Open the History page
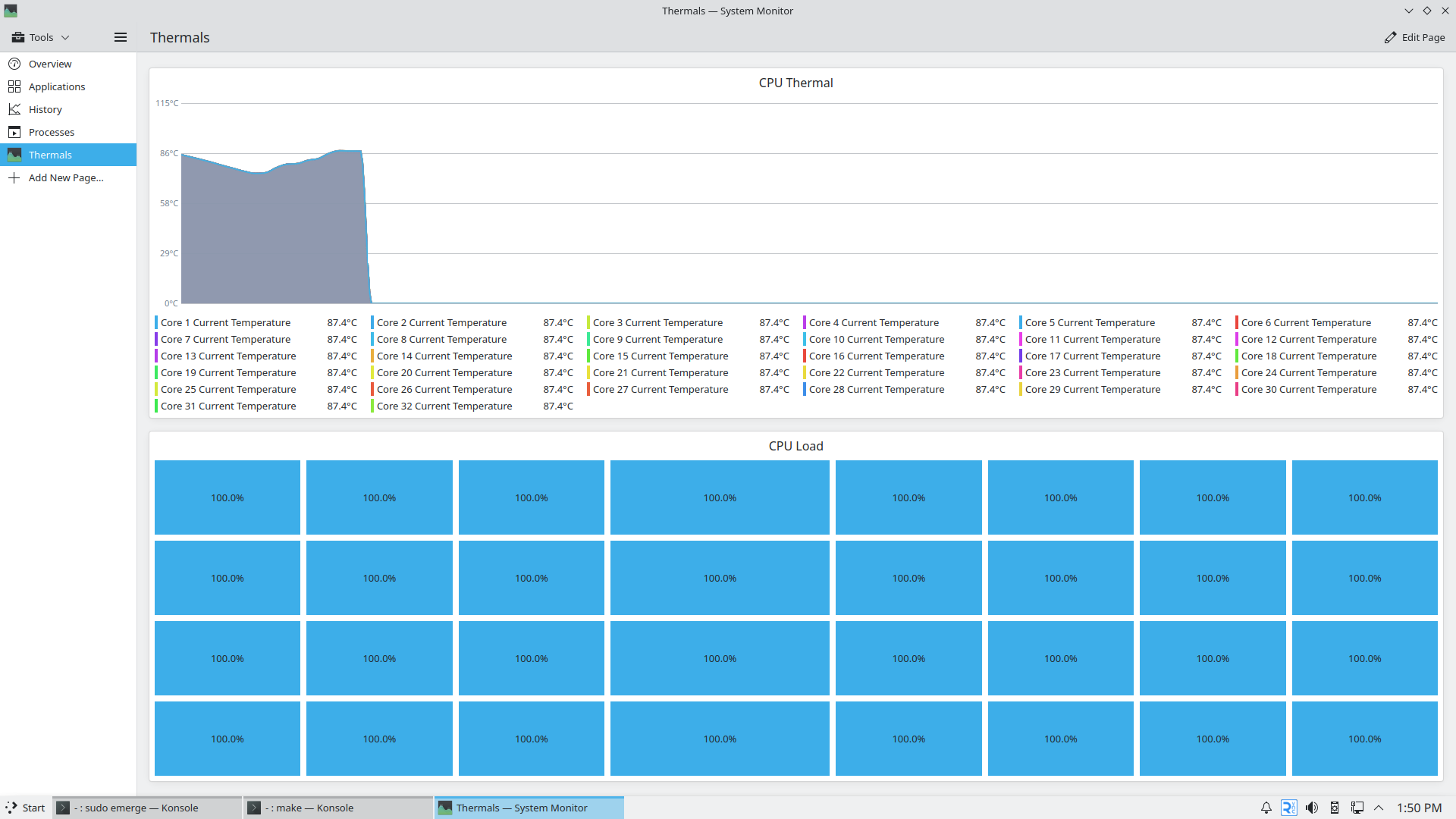 [68, 109]
